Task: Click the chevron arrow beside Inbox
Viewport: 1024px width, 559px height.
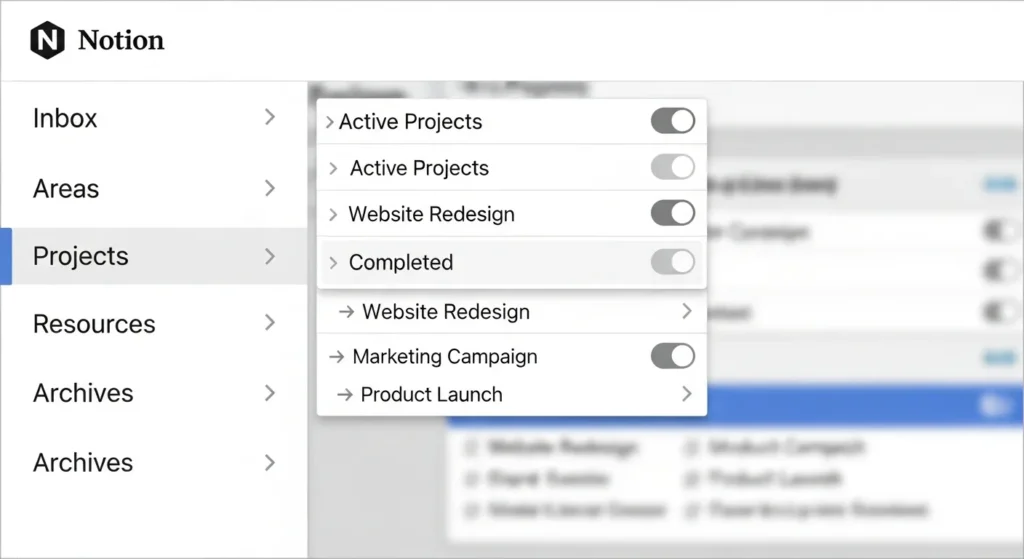Action: [x=269, y=118]
